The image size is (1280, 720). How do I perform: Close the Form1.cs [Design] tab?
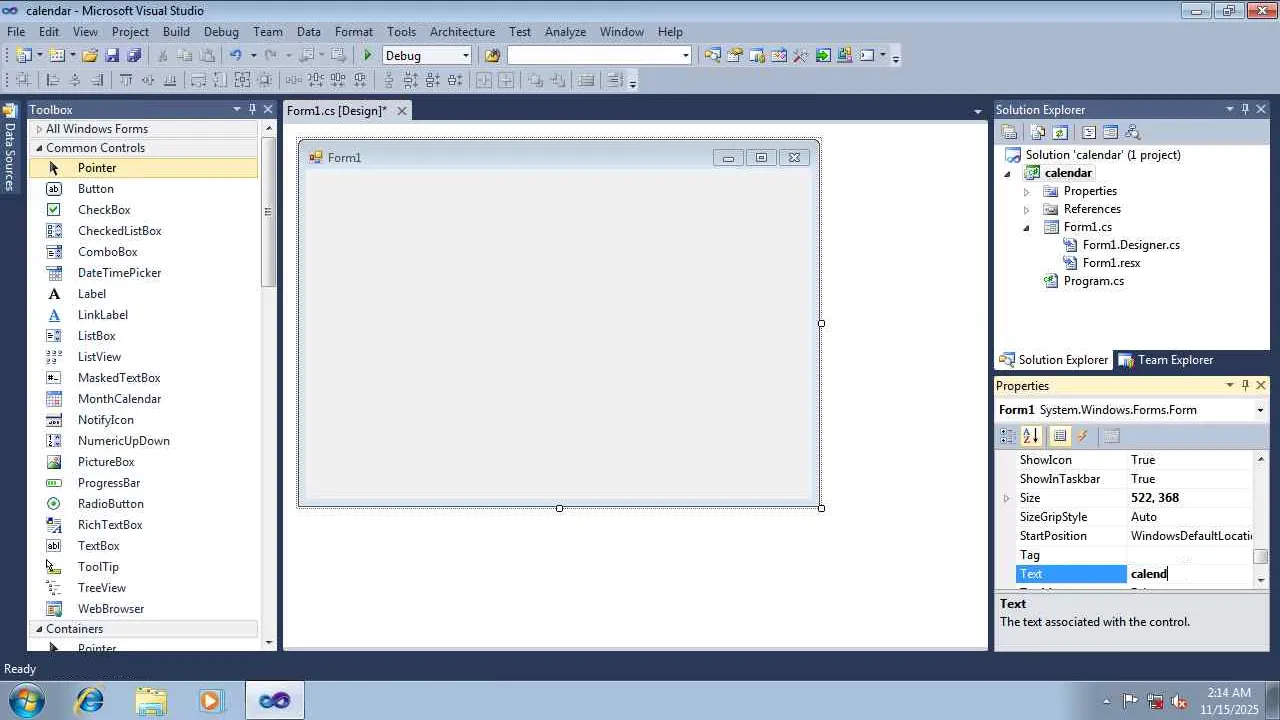(x=402, y=111)
